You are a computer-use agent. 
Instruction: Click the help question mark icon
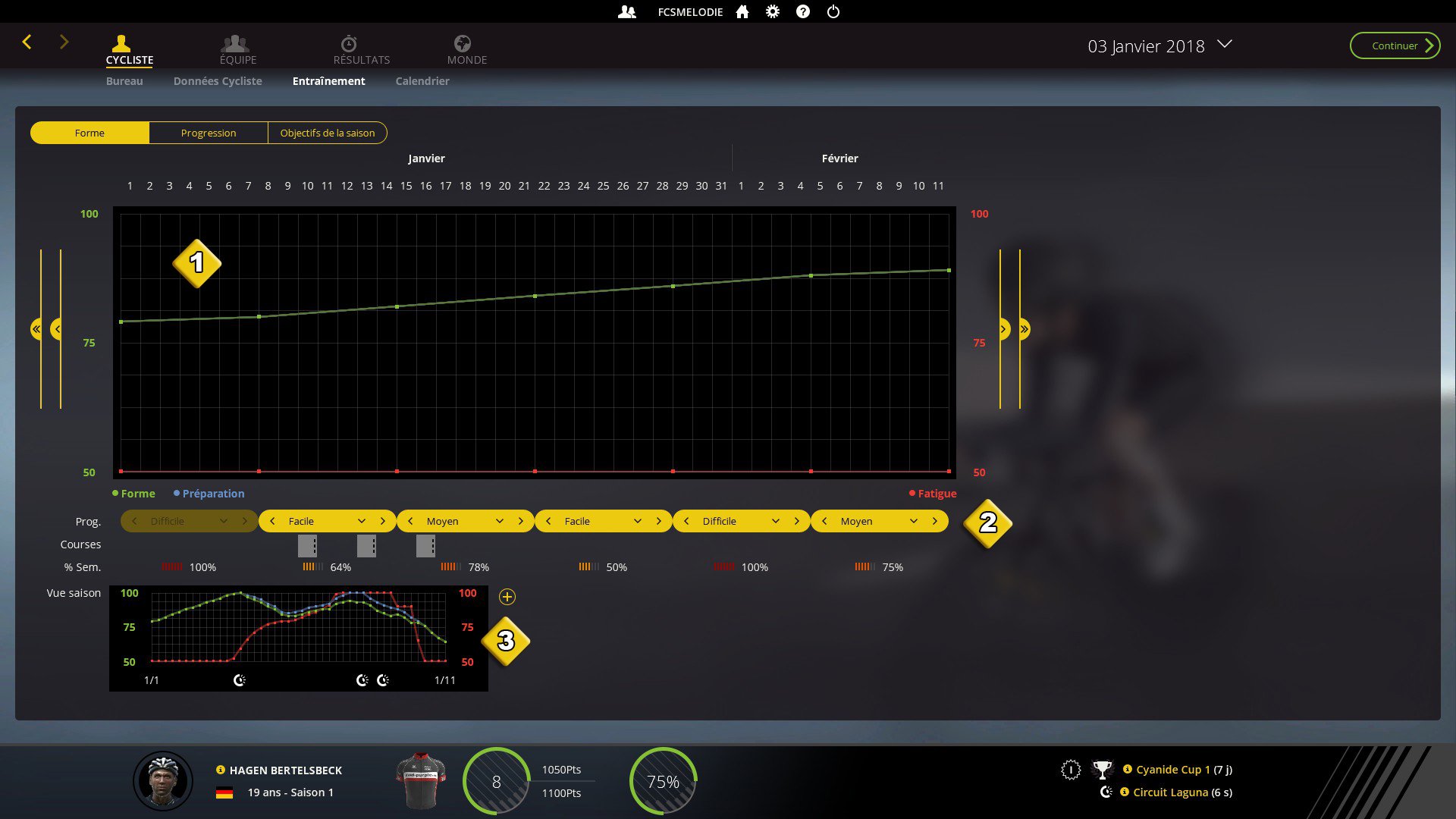click(x=803, y=12)
